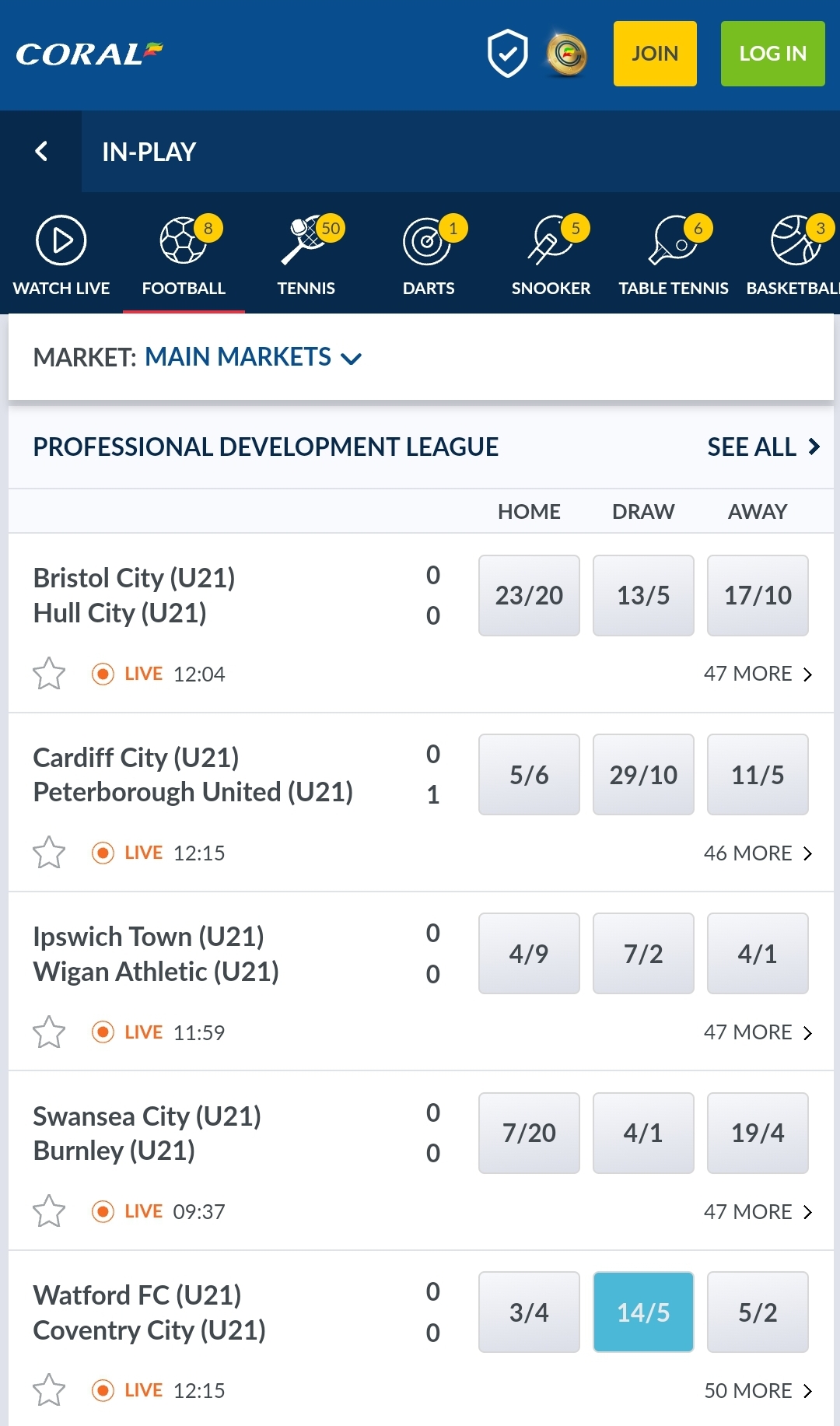Select the Watch Live play icon
This screenshot has height=1426, width=840.
[x=61, y=240]
